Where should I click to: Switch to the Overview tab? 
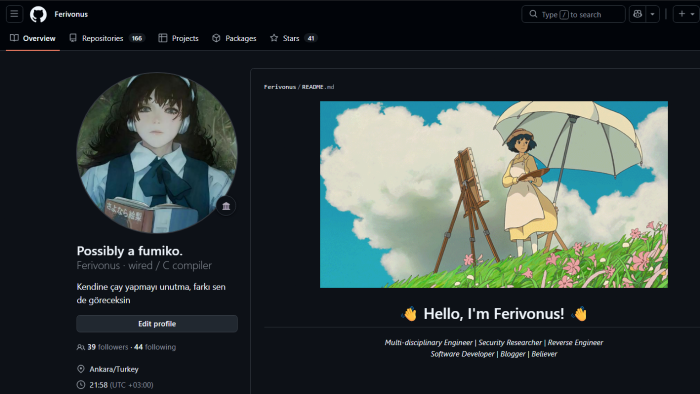(33, 38)
